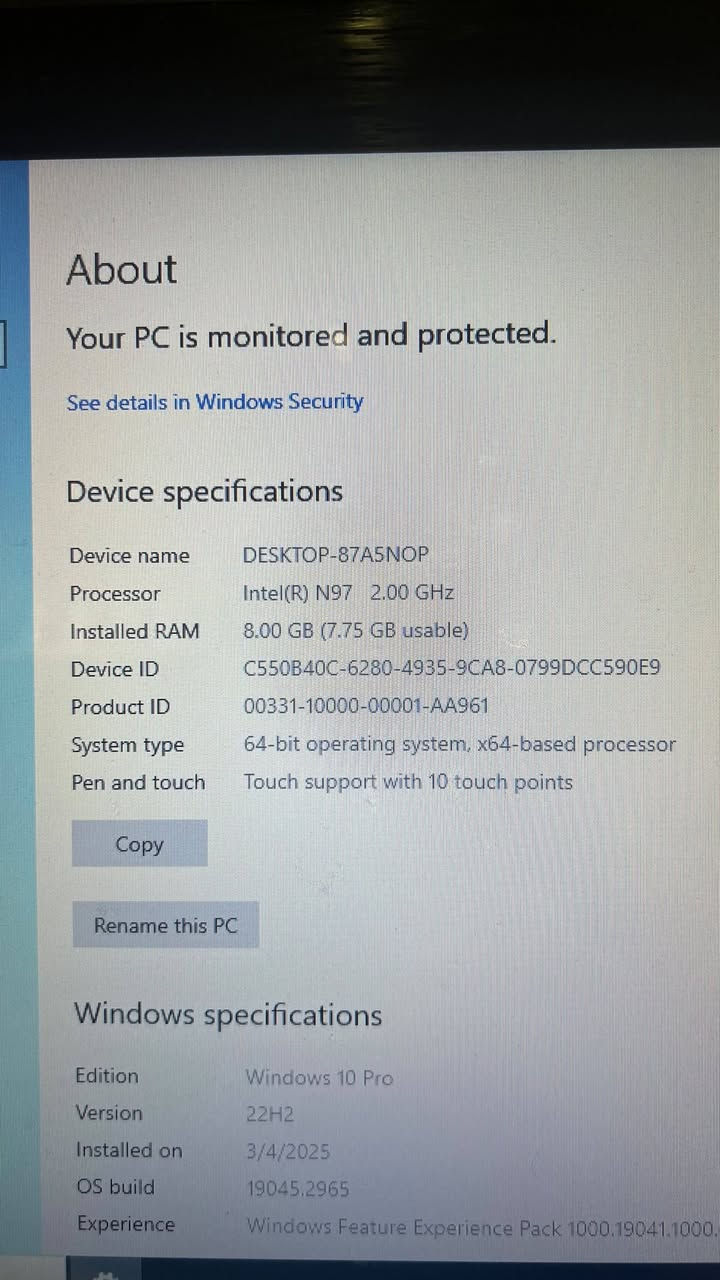The height and width of the screenshot is (1280, 720).
Task: Click the Windows specifications heading
Action: pyautogui.click(x=228, y=1015)
